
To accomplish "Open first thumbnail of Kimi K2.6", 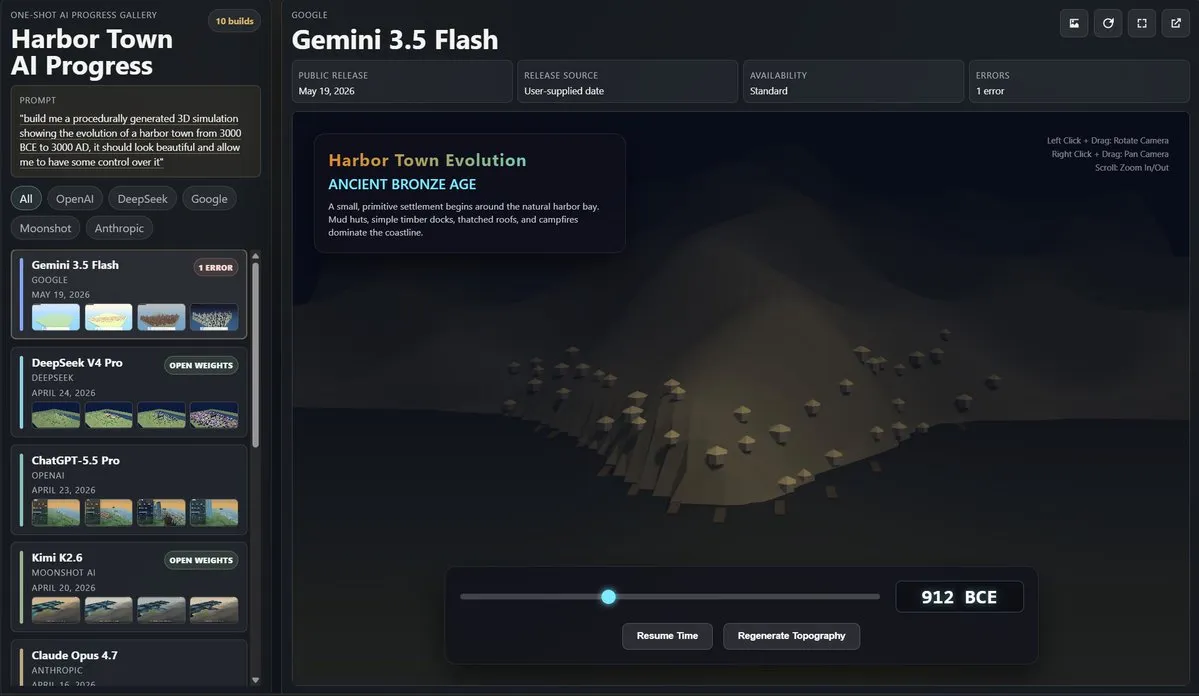I will click(x=56, y=610).
